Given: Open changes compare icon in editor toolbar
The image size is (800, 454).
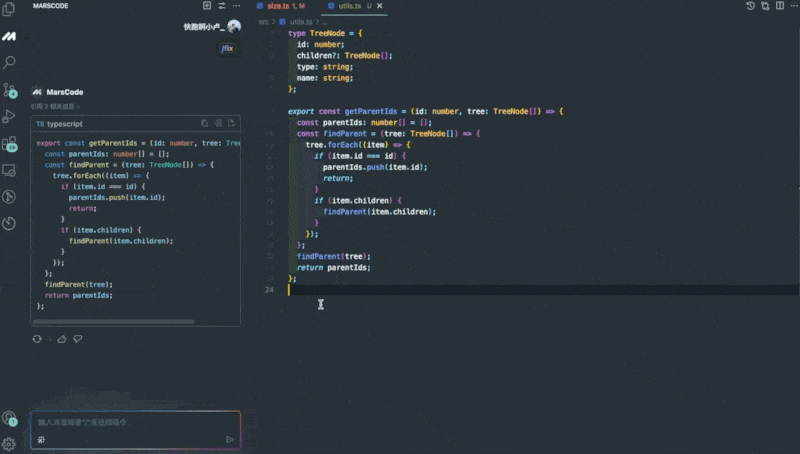Looking at the screenshot, I should tap(765, 6).
